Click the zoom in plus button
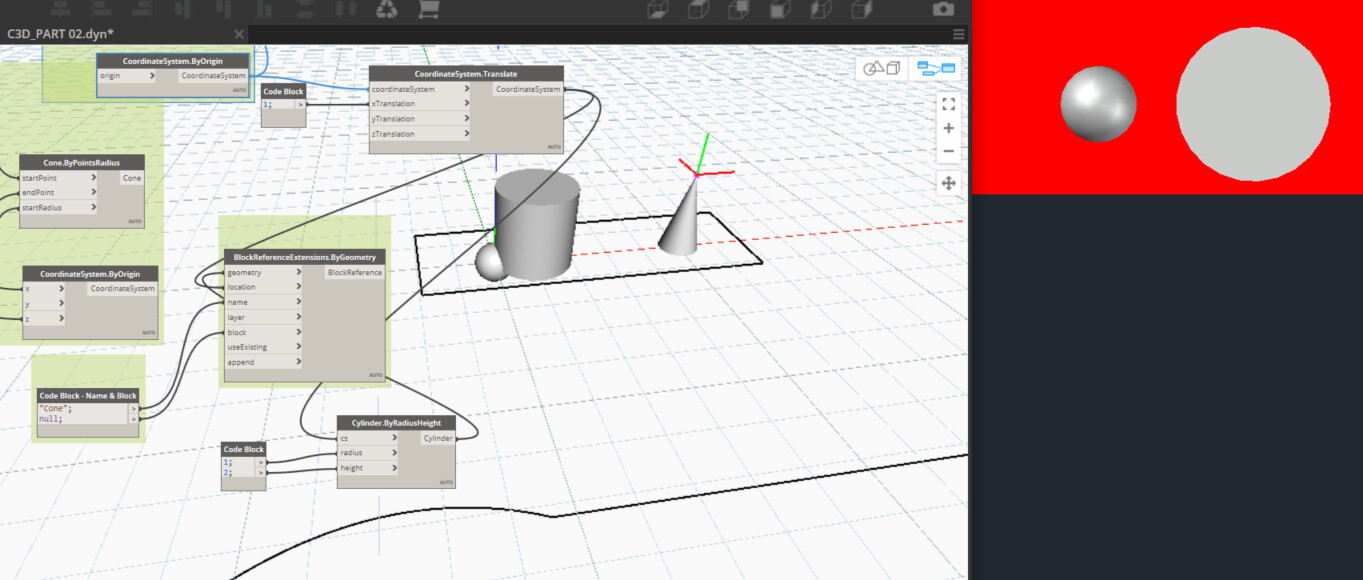This screenshot has height=580, width=1363. tap(948, 127)
